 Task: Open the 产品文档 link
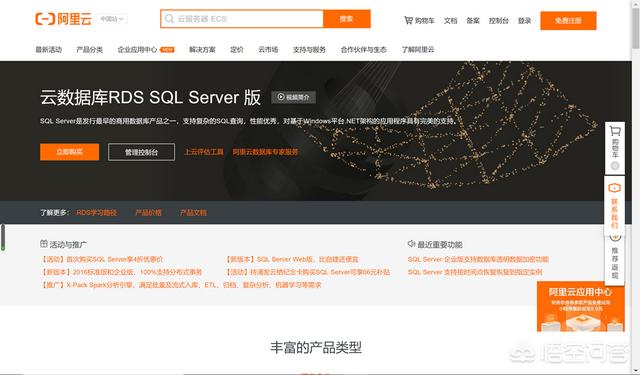point(193,213)
